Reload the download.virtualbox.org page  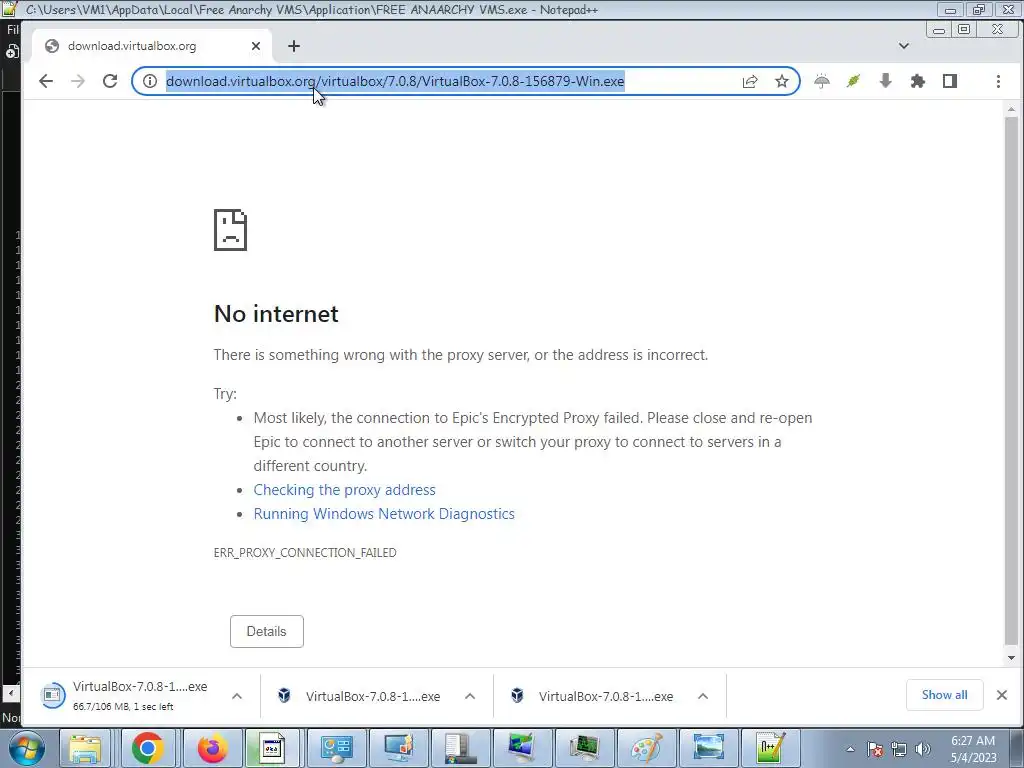110,81
